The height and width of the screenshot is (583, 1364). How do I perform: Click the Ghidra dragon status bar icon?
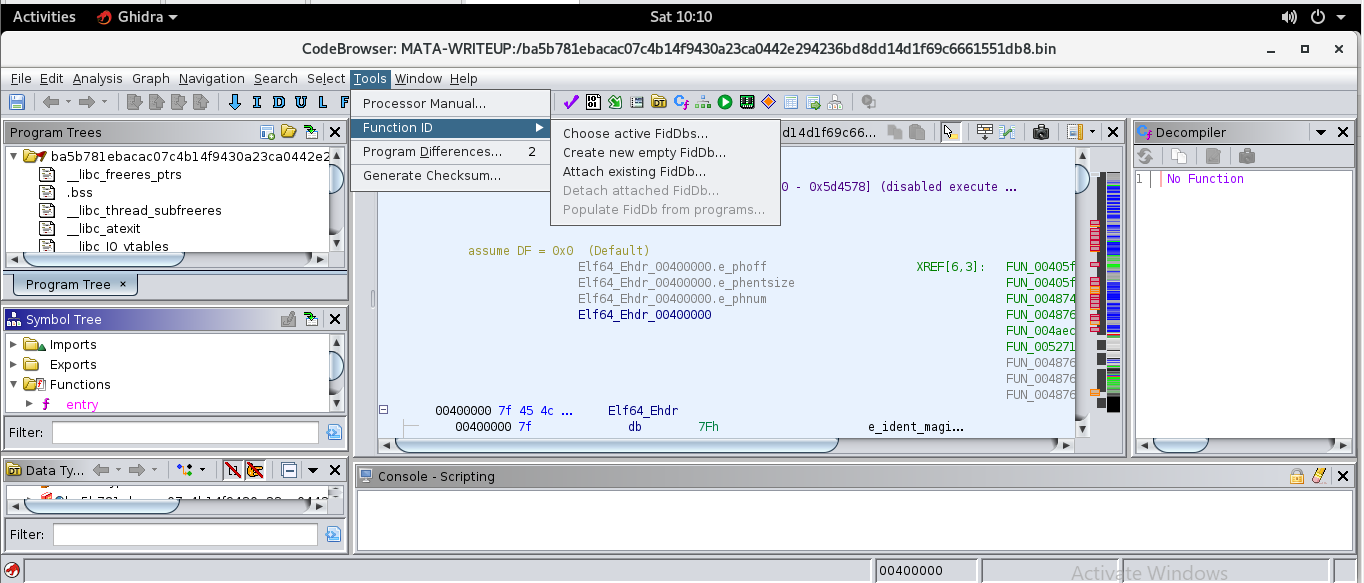12,570
